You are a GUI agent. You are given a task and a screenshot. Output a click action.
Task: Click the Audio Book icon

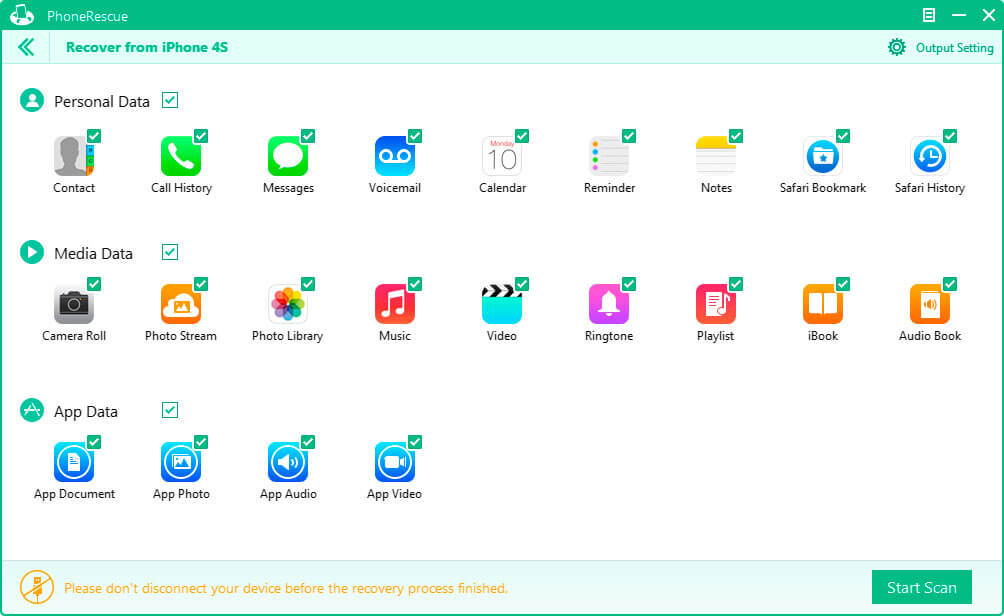tap(929, 304)
